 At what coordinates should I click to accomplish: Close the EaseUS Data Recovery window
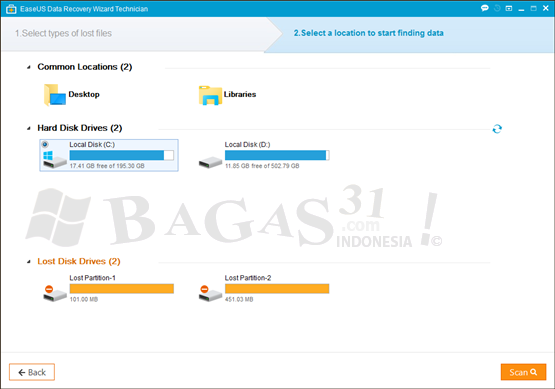coord(545,8)
